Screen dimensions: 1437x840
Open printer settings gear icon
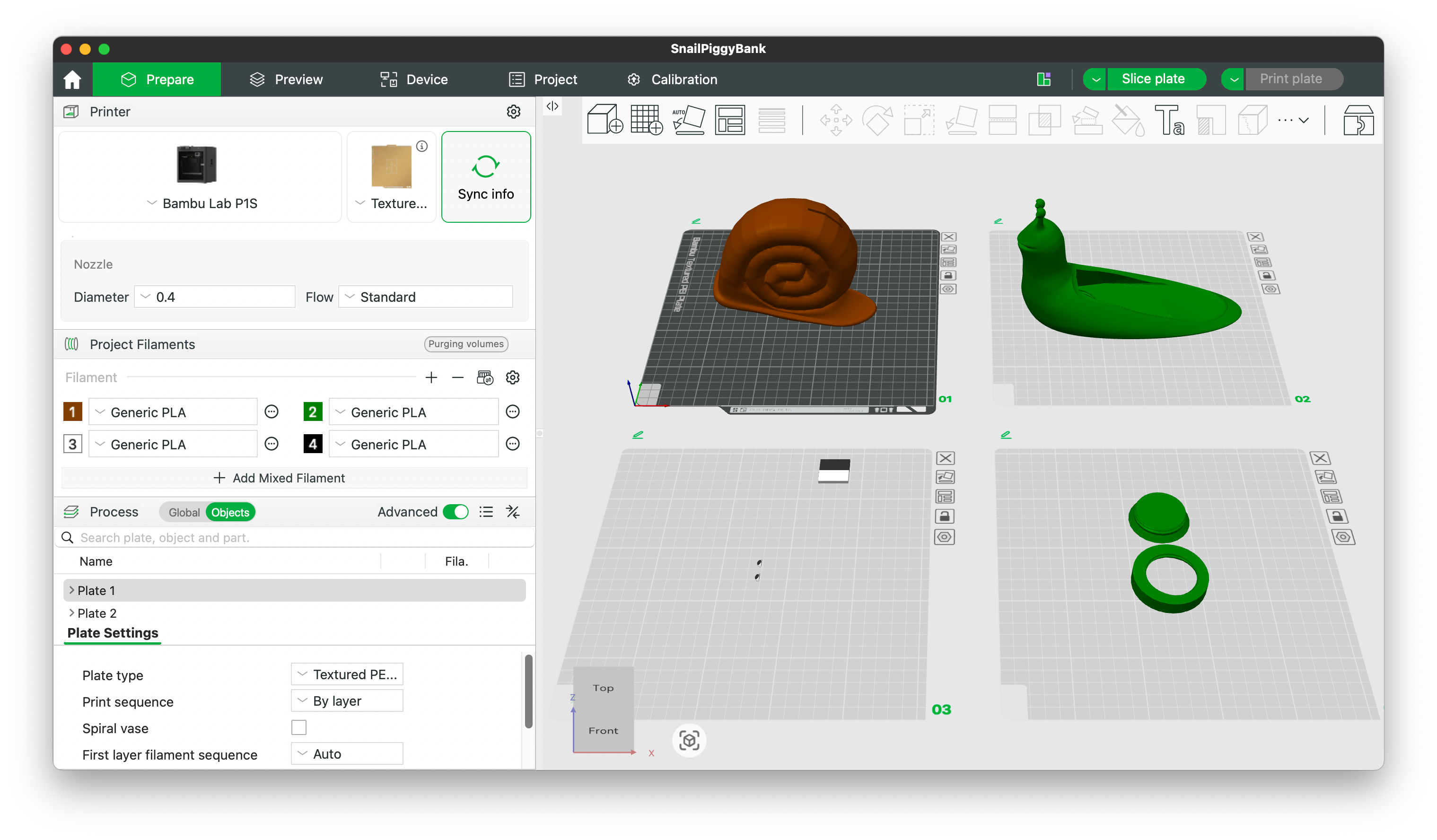(514, 112)
